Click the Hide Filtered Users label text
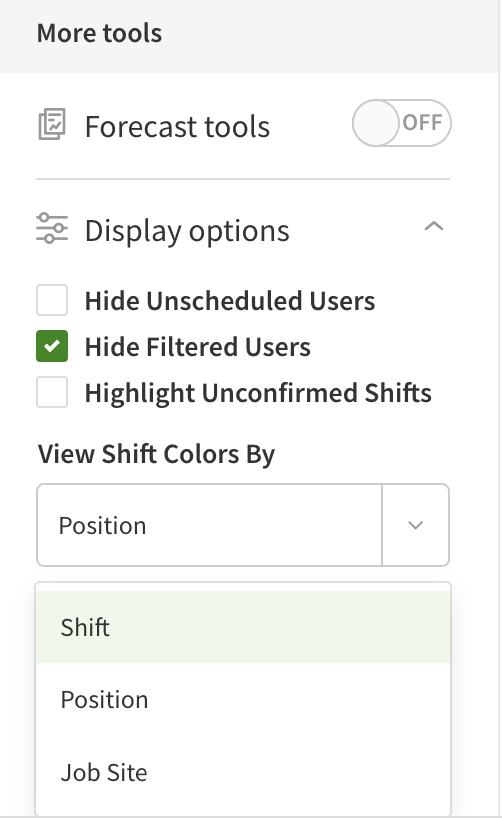Screen dimensions: 502x818 coord(198,347)
